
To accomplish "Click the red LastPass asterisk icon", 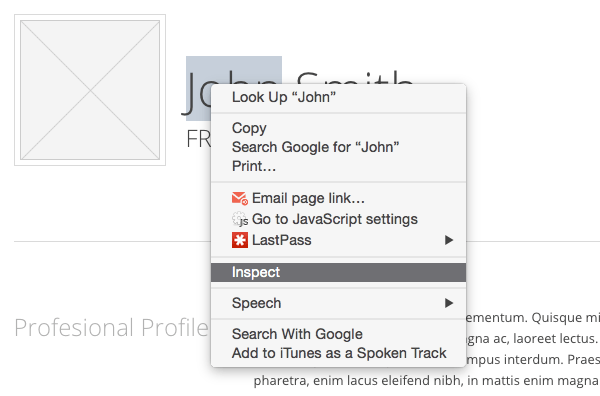I will pyautogui.click(x=240, y=240).
